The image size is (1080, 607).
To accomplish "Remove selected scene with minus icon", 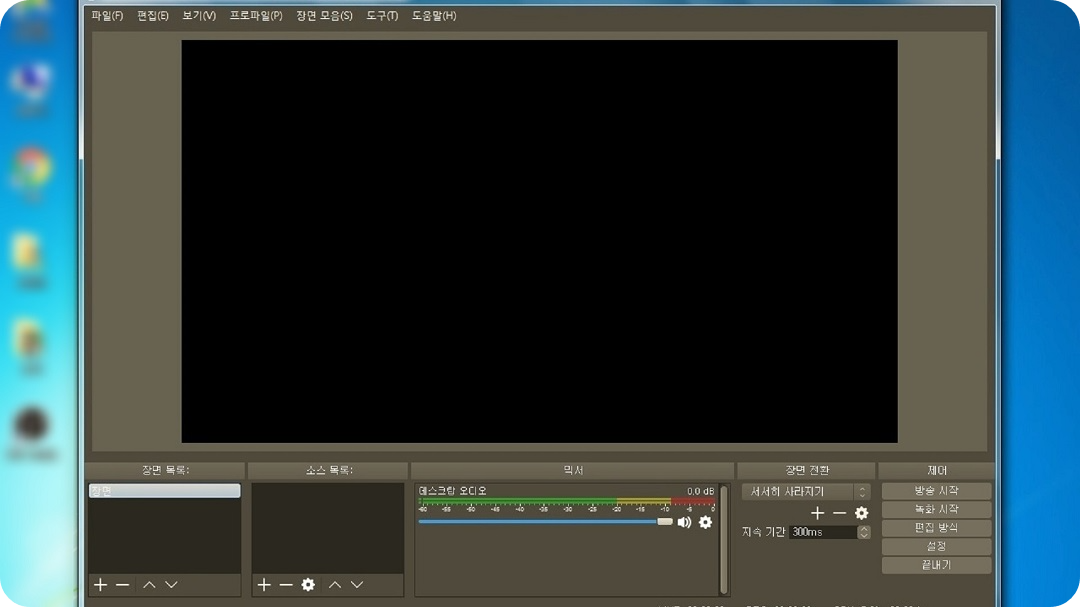I will (x=123, y=584).
